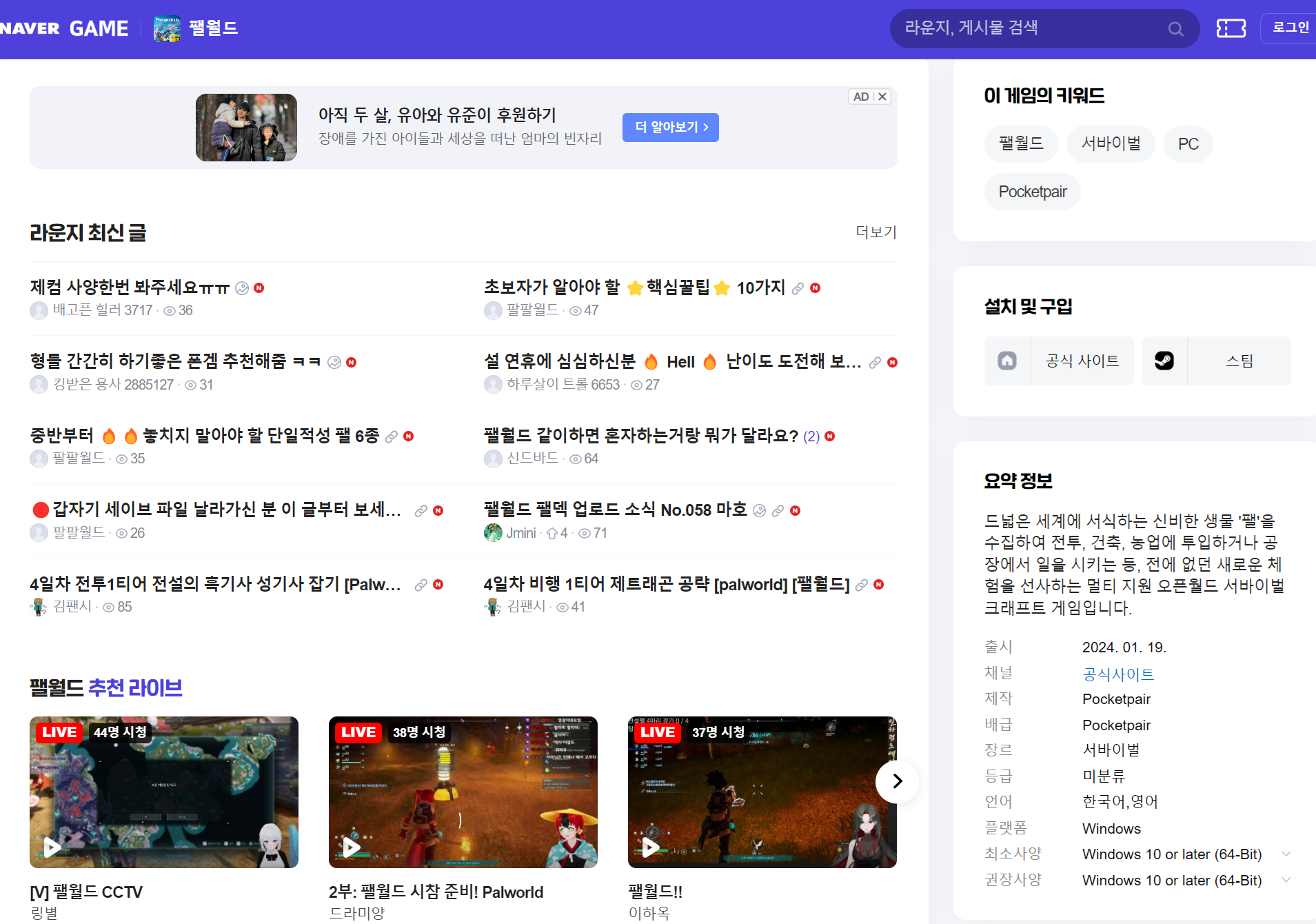Open post 초보자가 알아야 할 핵심꿀팁 10가지
The image size is (1316, 924).
click(635, 288)
